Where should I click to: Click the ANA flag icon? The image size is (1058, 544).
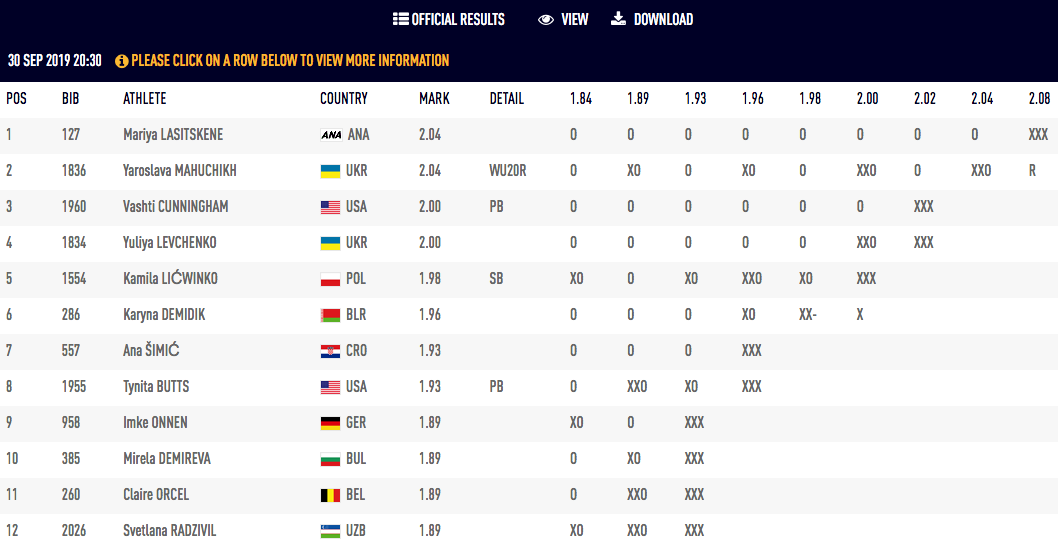click(331, 135)
